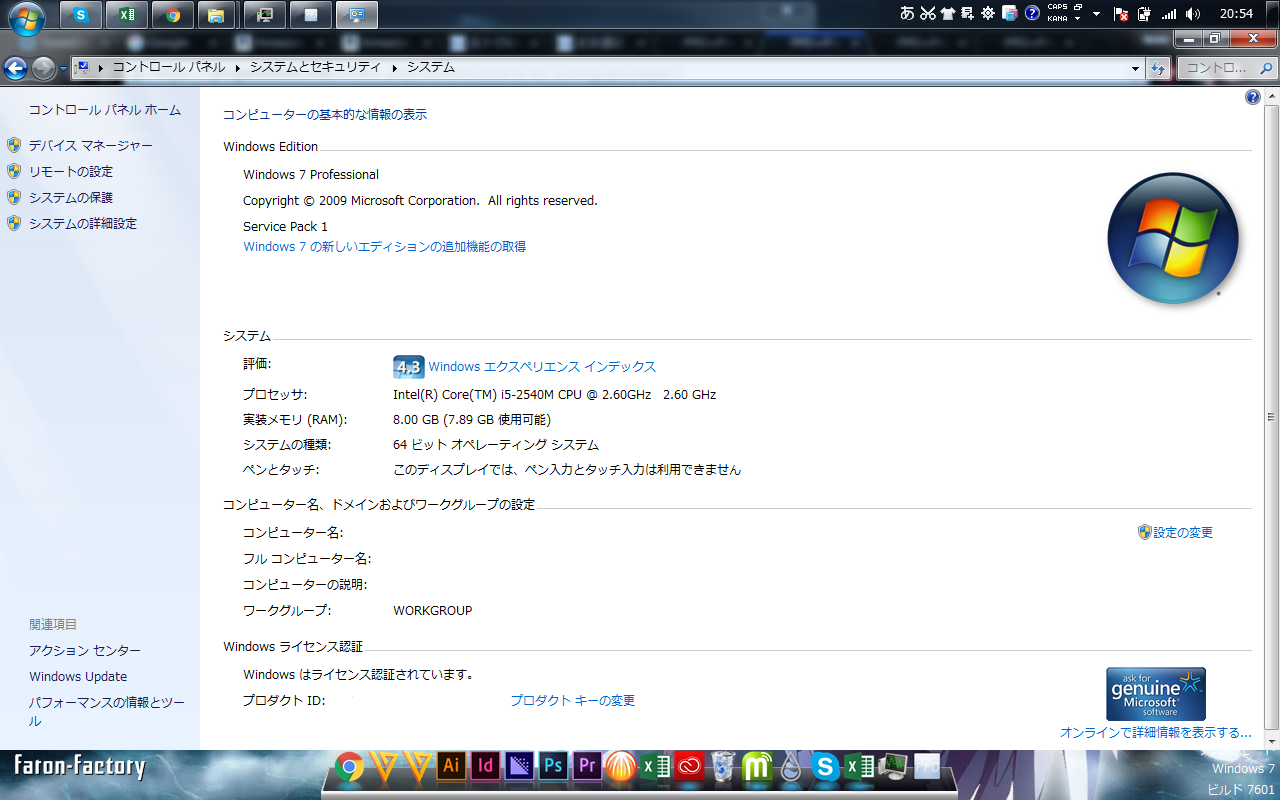The height and width of the screenshot is (800, 1280).
Task: Open Adobe Illustrator from the dock
Action: 451,767
